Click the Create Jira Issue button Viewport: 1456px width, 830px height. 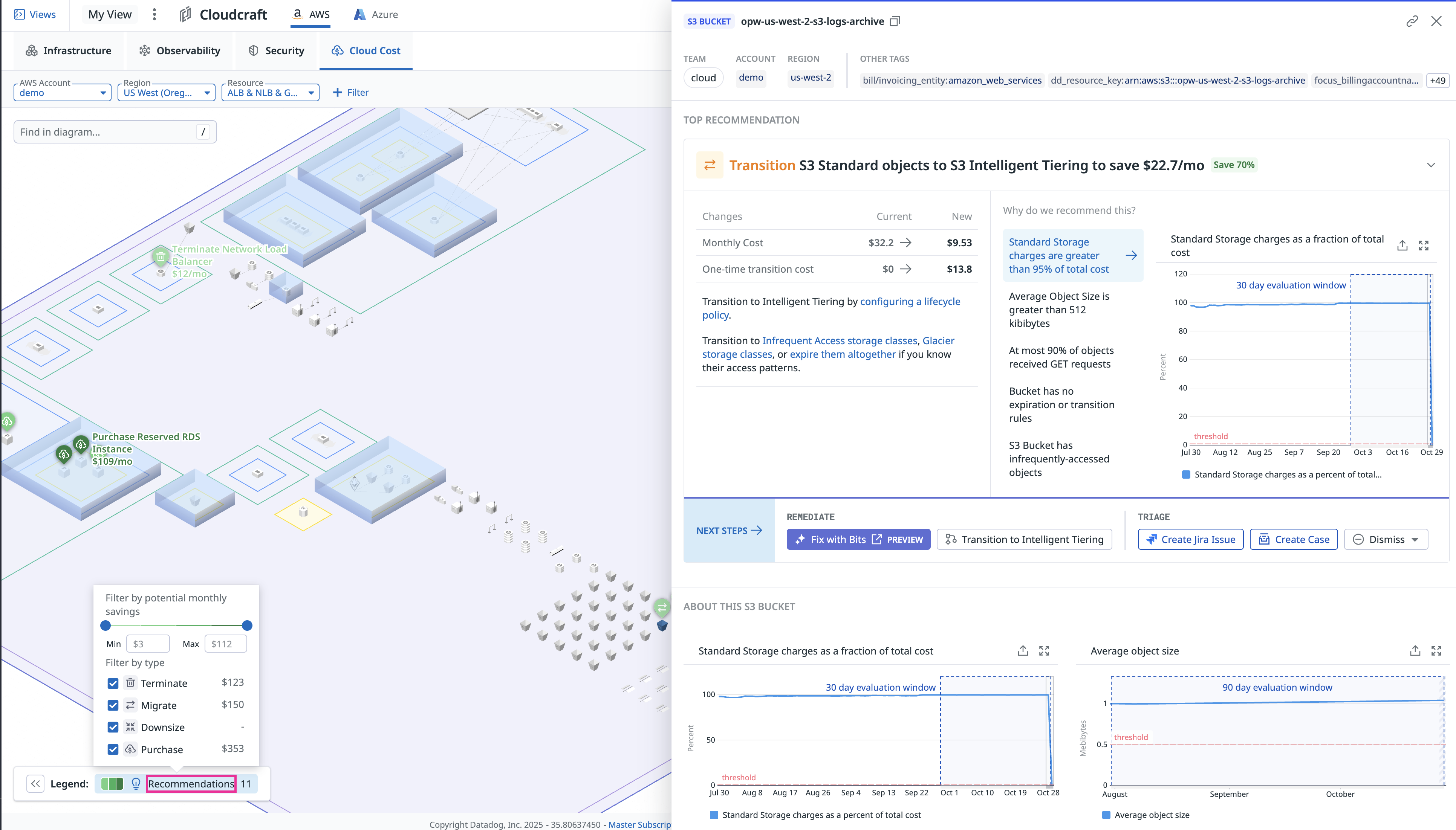pyautogui.click(x=1190, y=539)
